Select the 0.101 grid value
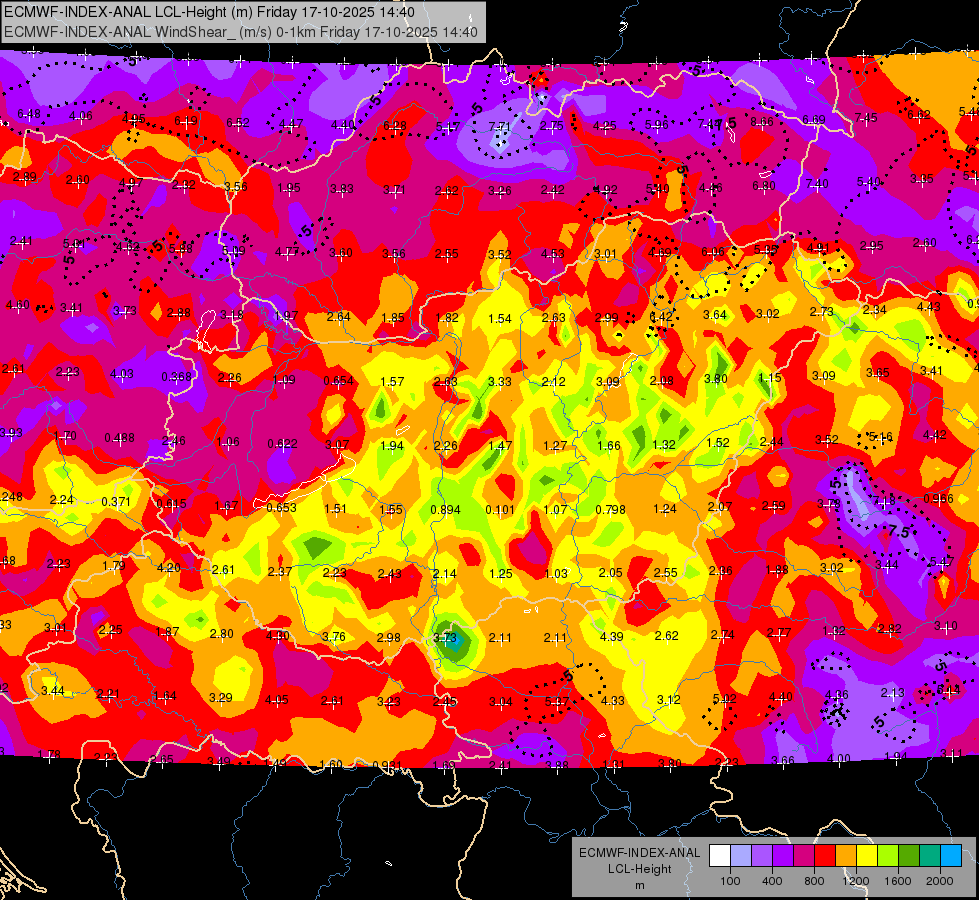The image size is (979, 900). coord(500,510)
